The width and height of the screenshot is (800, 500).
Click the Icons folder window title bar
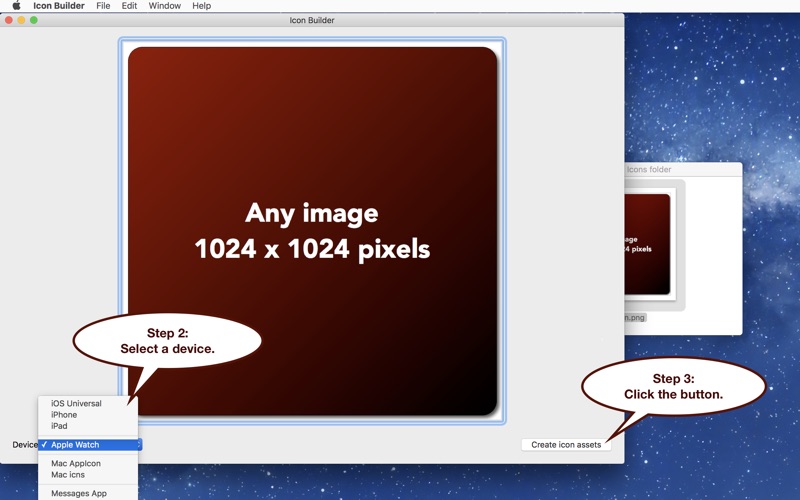[683, 169]
